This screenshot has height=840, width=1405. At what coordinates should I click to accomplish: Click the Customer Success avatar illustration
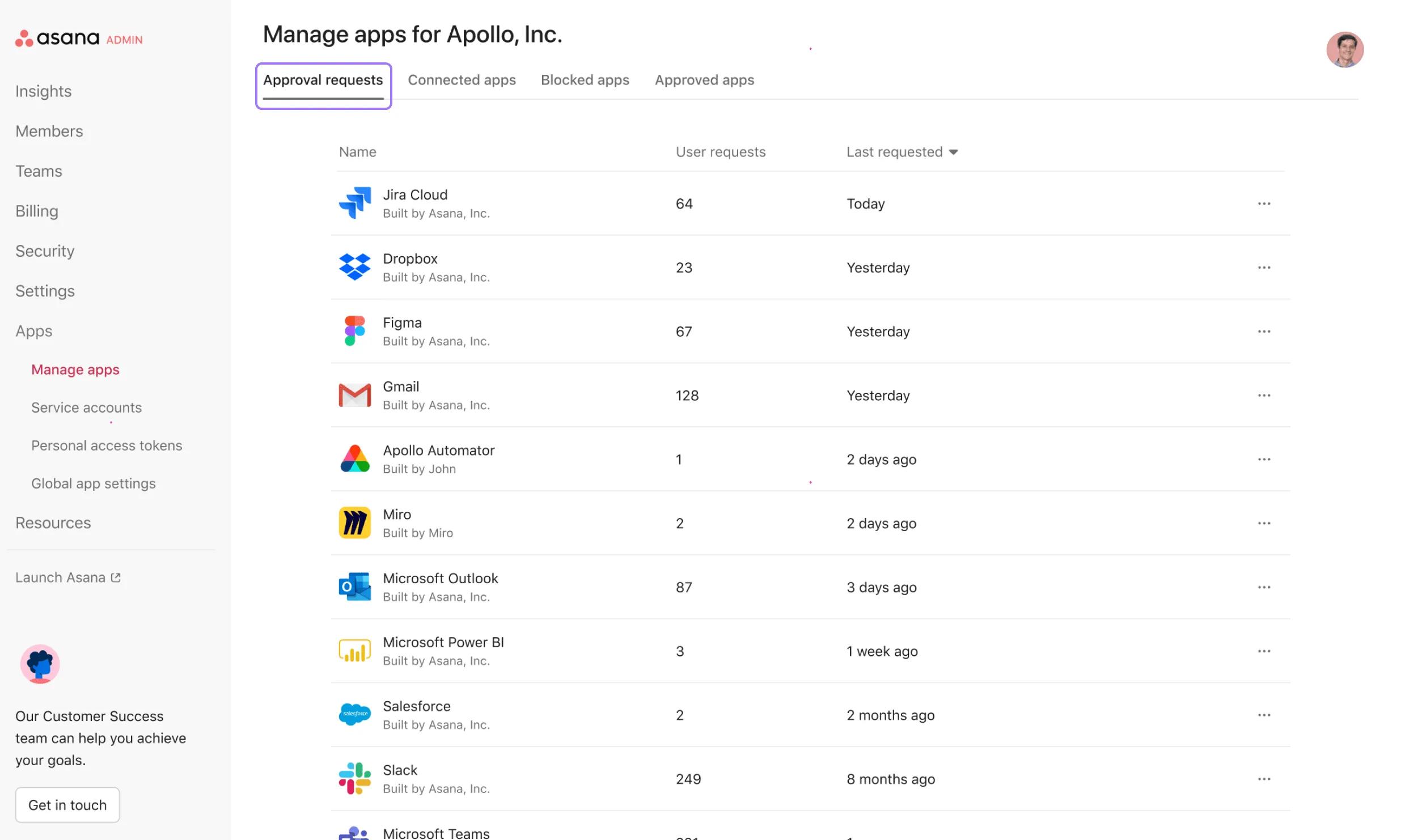tap(40, 664)
